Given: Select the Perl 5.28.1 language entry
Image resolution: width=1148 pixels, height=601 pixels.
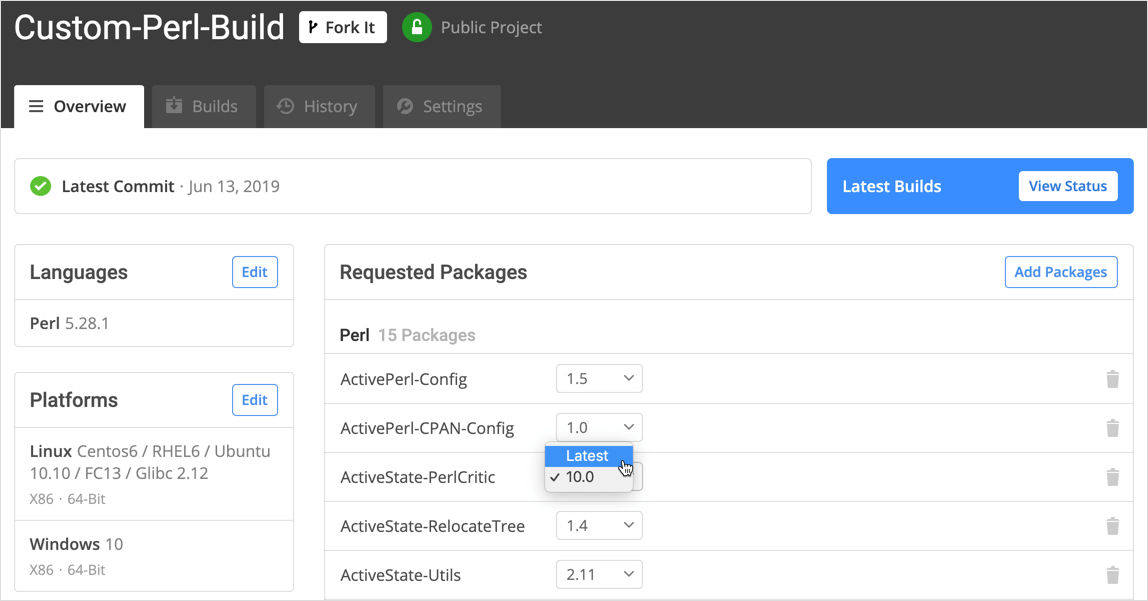Looking at the screenshot, I should click(x=154, y=324).
